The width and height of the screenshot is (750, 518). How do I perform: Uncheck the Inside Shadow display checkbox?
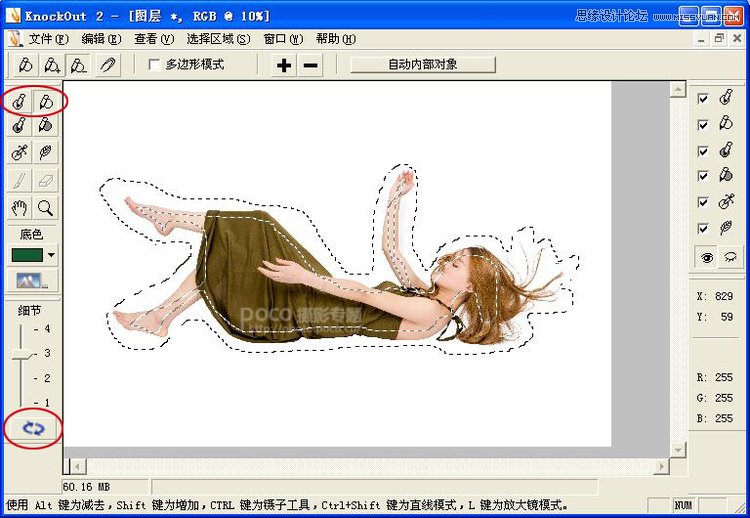click(x=703, y=151)
